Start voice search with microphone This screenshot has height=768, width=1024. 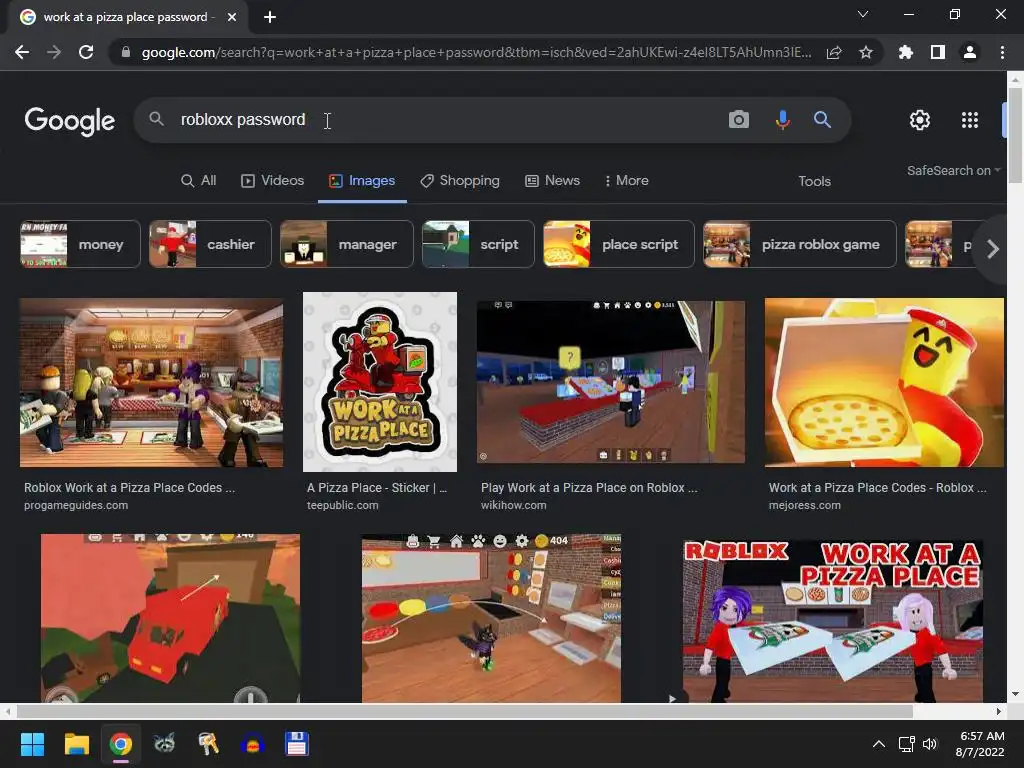pyautogui.click(x=782, y=120)
